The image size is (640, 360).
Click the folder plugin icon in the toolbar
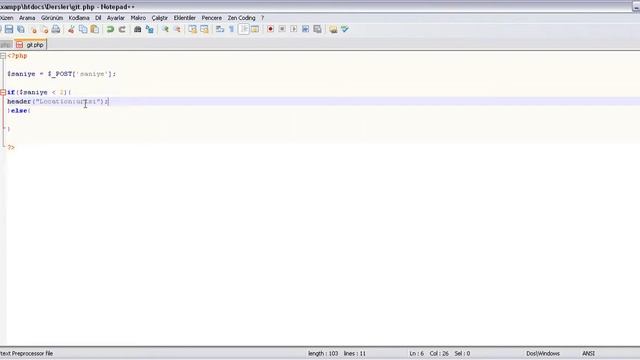pyautogui.click(x=333, y=29)
